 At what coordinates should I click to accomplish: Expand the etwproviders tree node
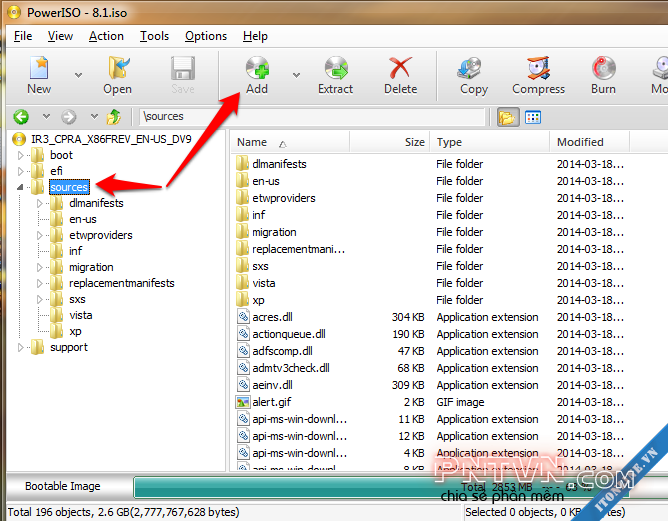click(x=40, y=235)
